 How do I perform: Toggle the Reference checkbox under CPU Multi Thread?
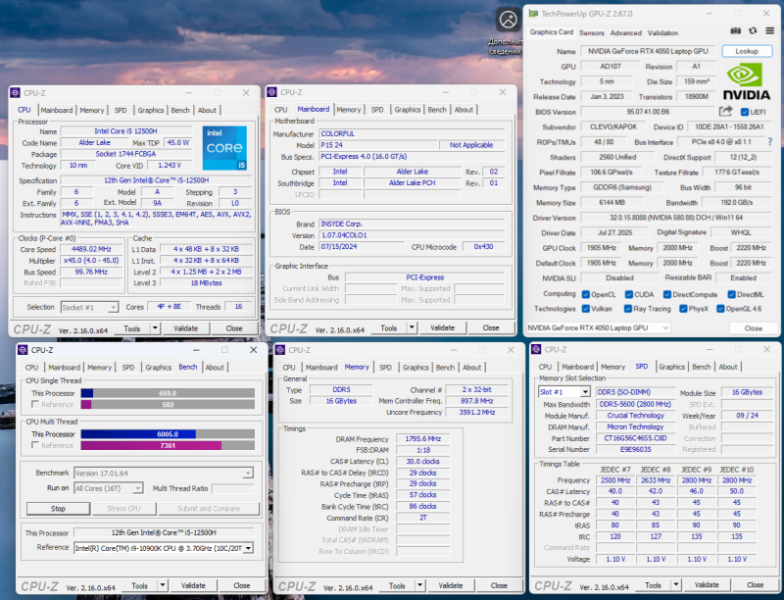pos(36,445)
